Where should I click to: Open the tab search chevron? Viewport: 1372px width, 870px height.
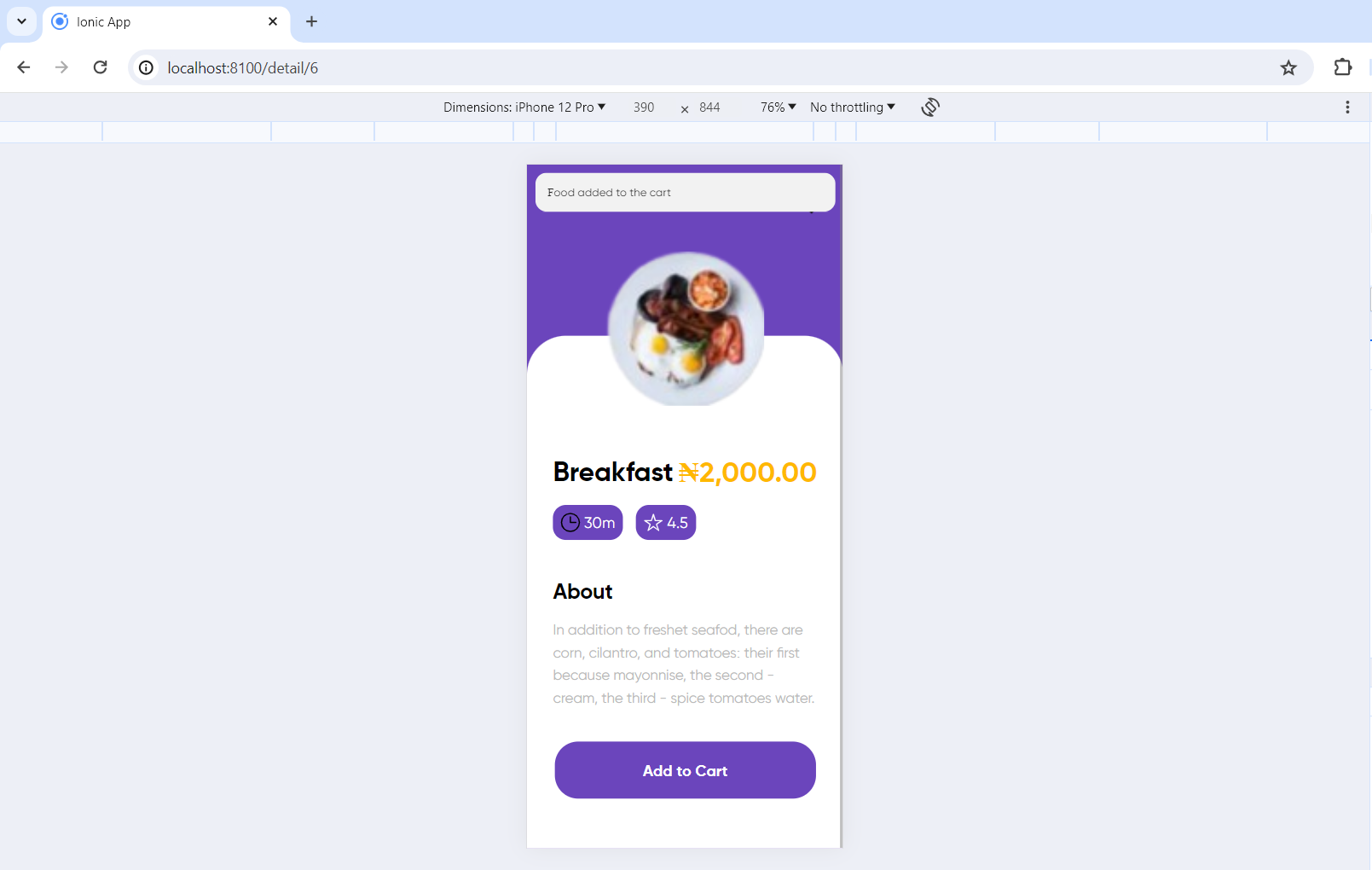coord(21,21)
